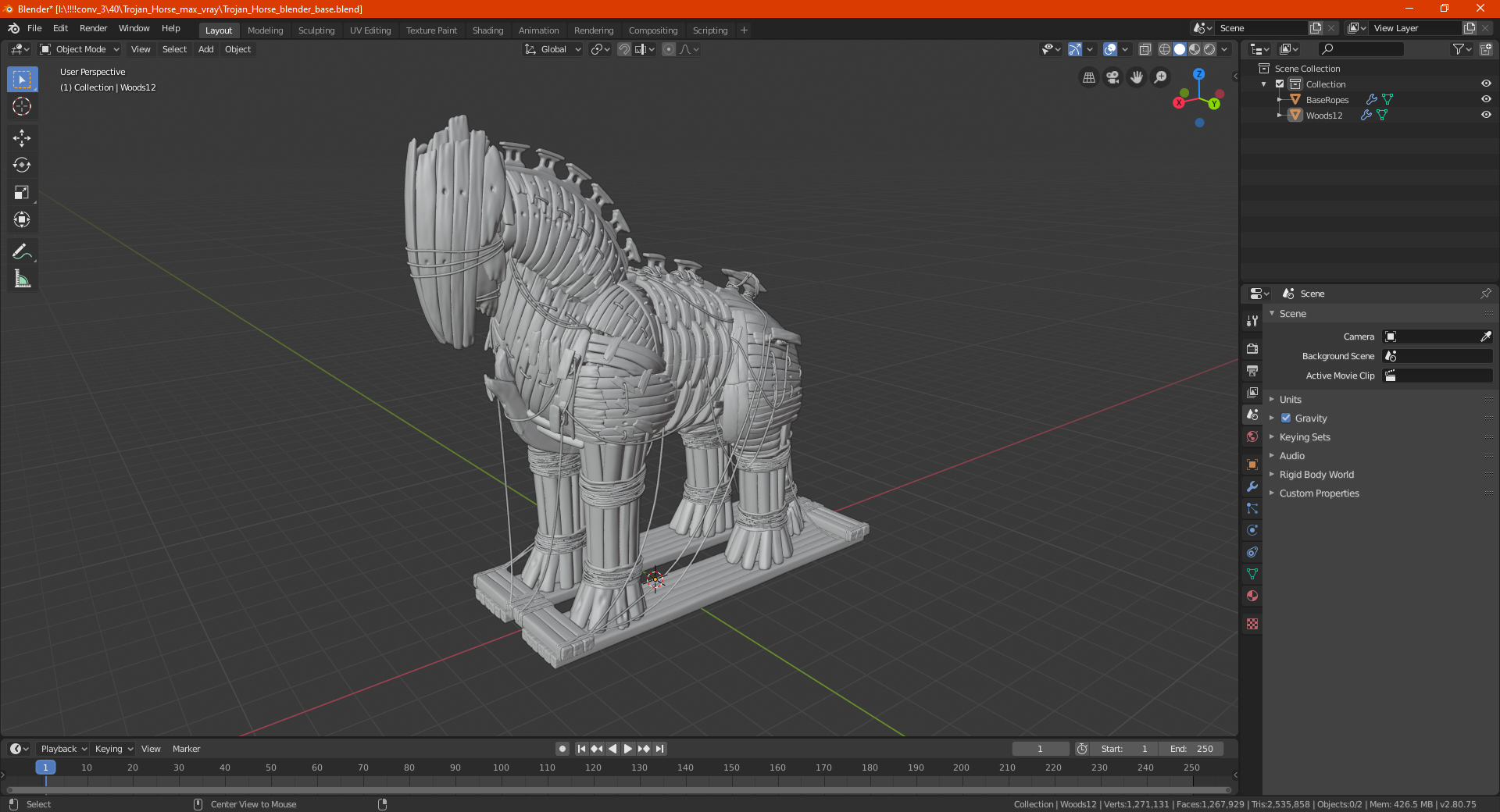Open the Keying dropdown in timeline
This screenshot has width=1500, height=812.
click(x=113, y=749)
